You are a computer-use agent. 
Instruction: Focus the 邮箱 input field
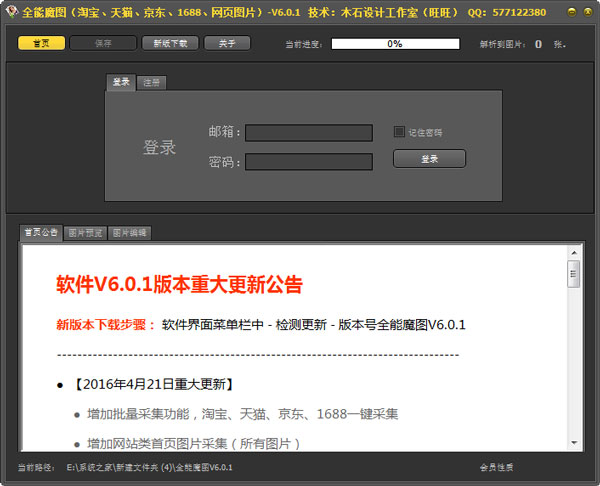point(309,133)
